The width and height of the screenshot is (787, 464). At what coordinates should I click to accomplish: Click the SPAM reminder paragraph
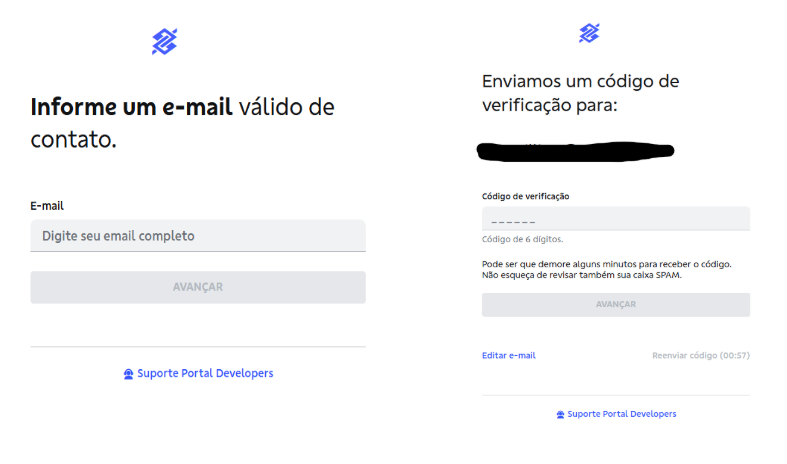tap(606, 270)
